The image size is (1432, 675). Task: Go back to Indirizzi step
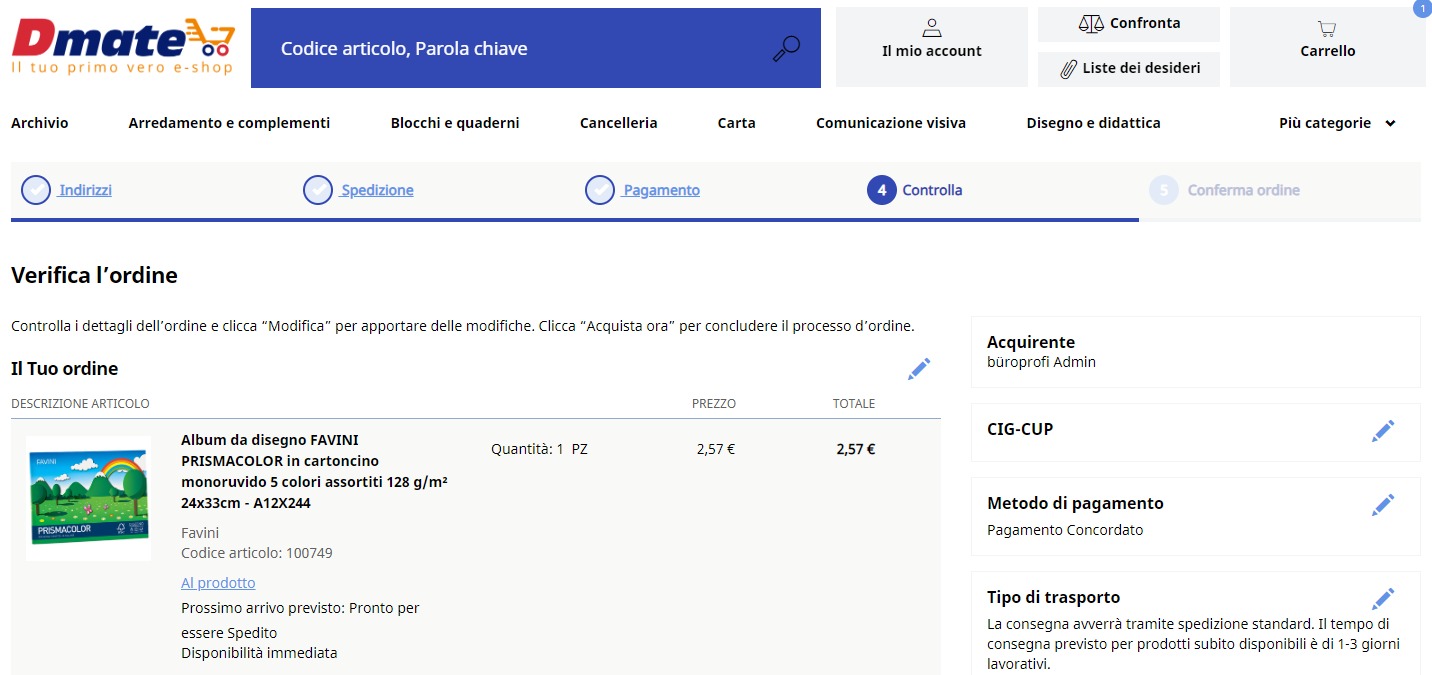(85, 190)
